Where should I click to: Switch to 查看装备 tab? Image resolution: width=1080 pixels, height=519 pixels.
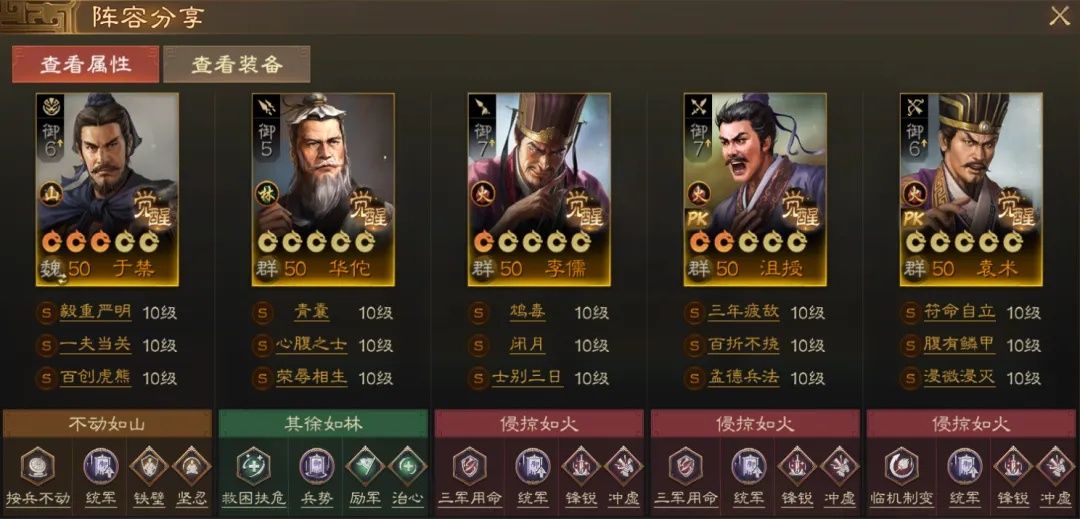[x=237, y=65]
